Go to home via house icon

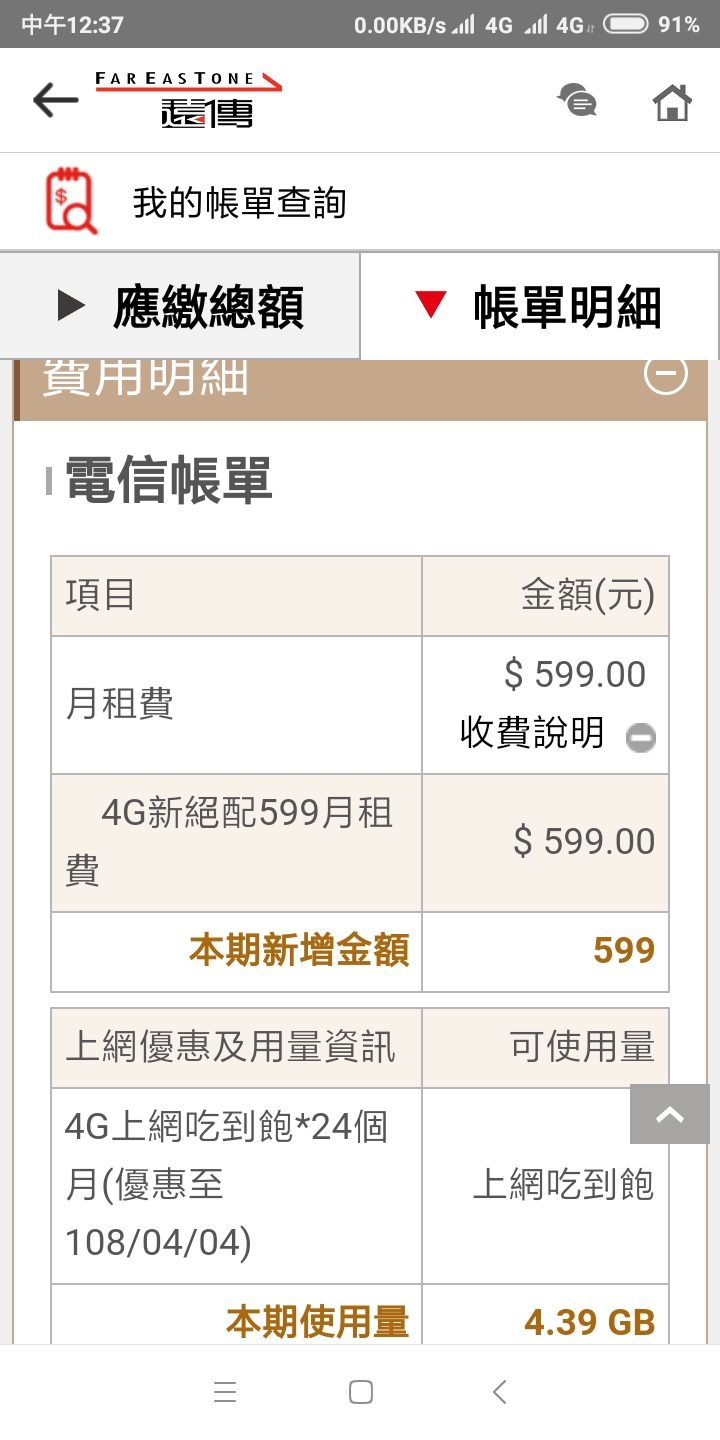coord(672,101)
